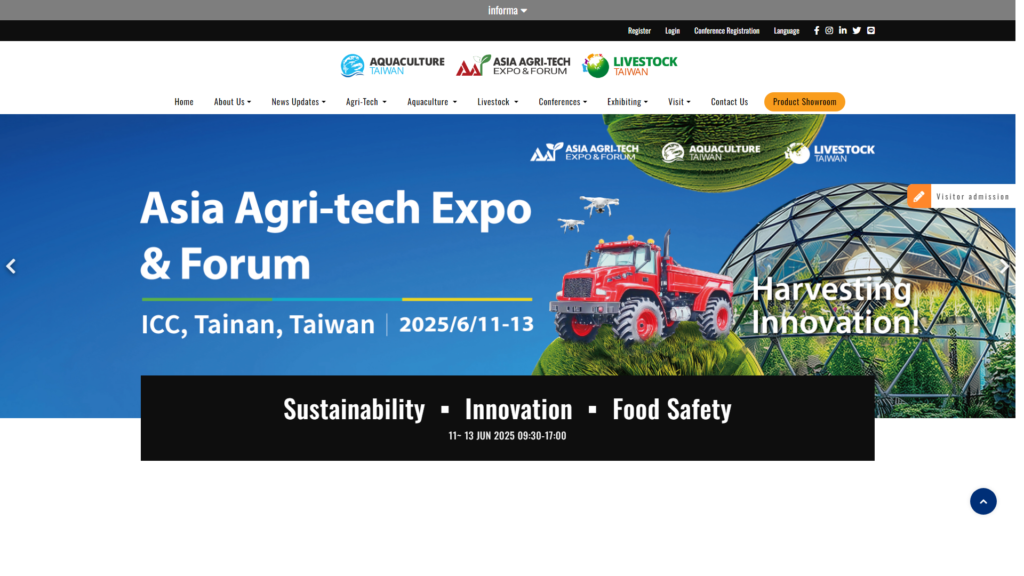
Task: Go to previous banner slide arrow
Action: click(x=11, y=268)
